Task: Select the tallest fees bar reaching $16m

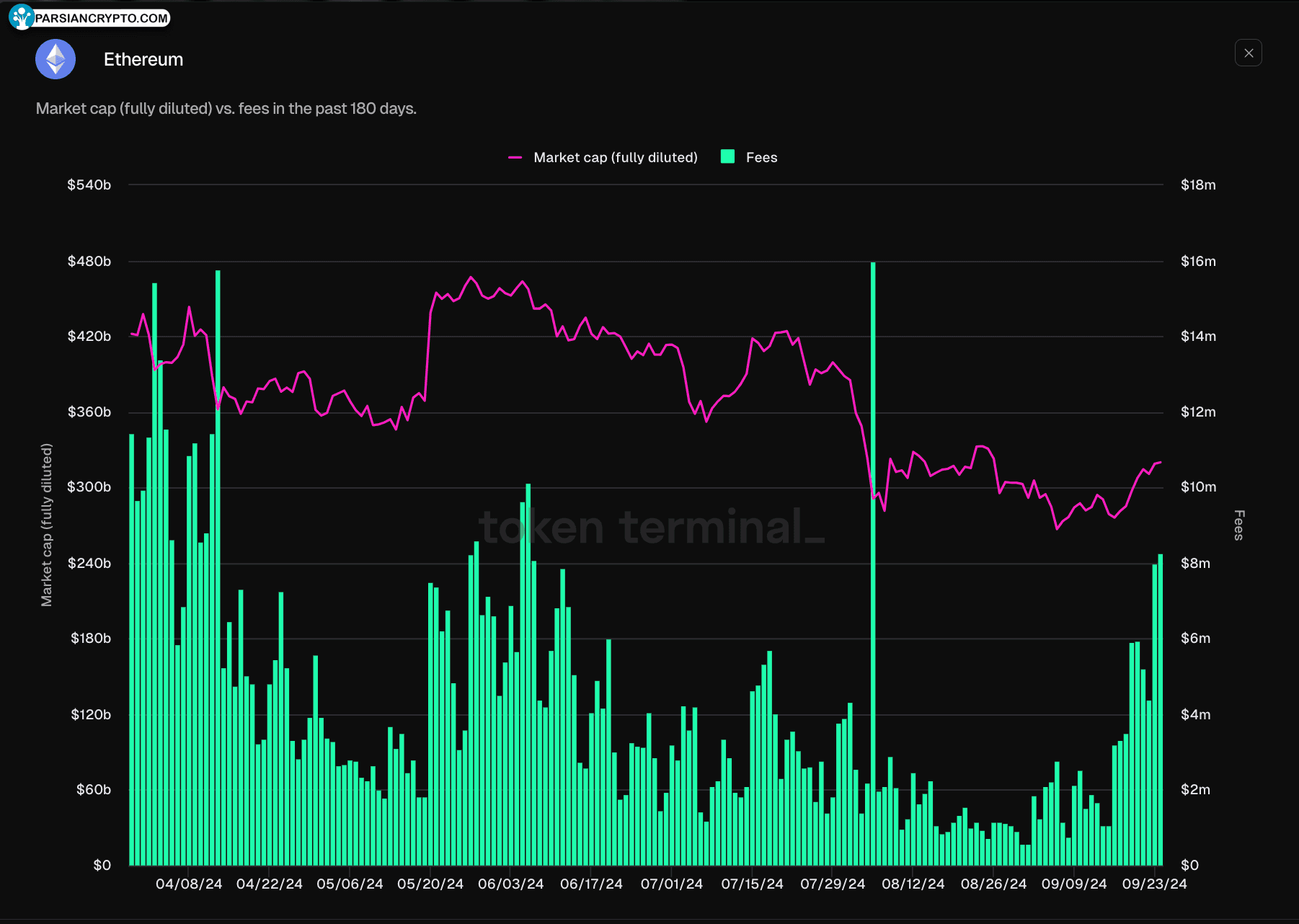Action: 873,562
